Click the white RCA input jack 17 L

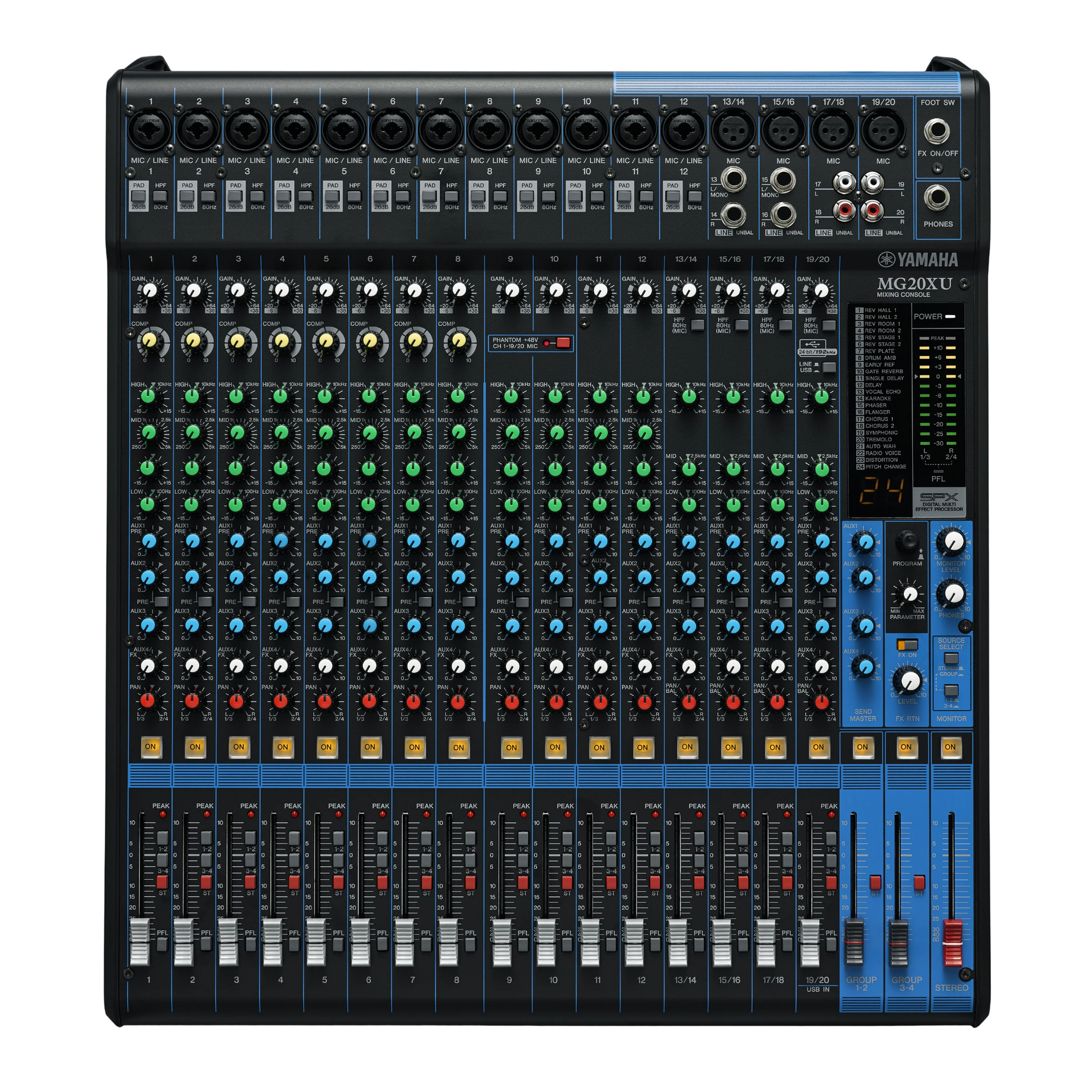coord(844,182)
